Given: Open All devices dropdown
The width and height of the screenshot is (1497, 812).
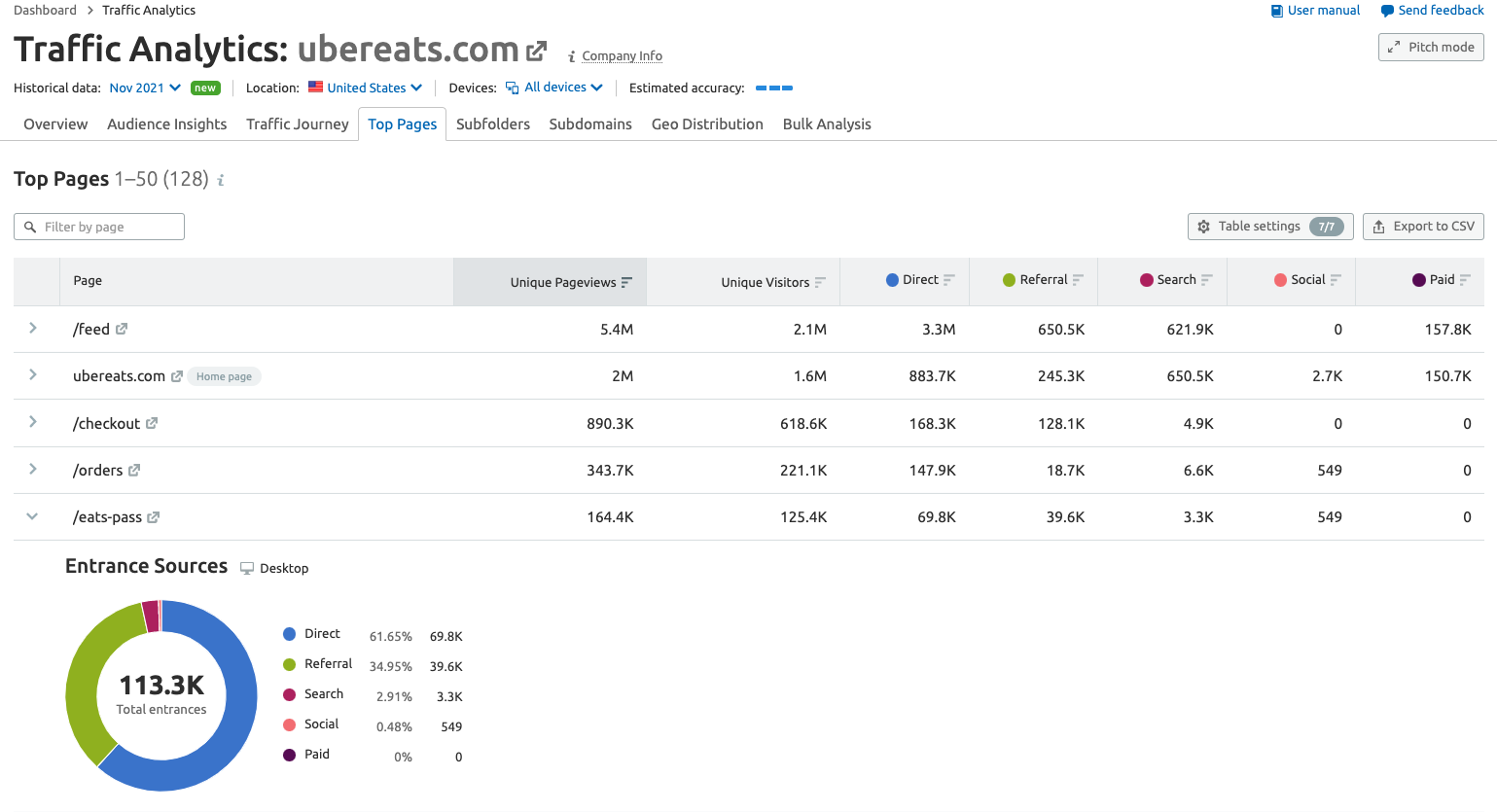Looking at the screenshot, I should point(554,88).
